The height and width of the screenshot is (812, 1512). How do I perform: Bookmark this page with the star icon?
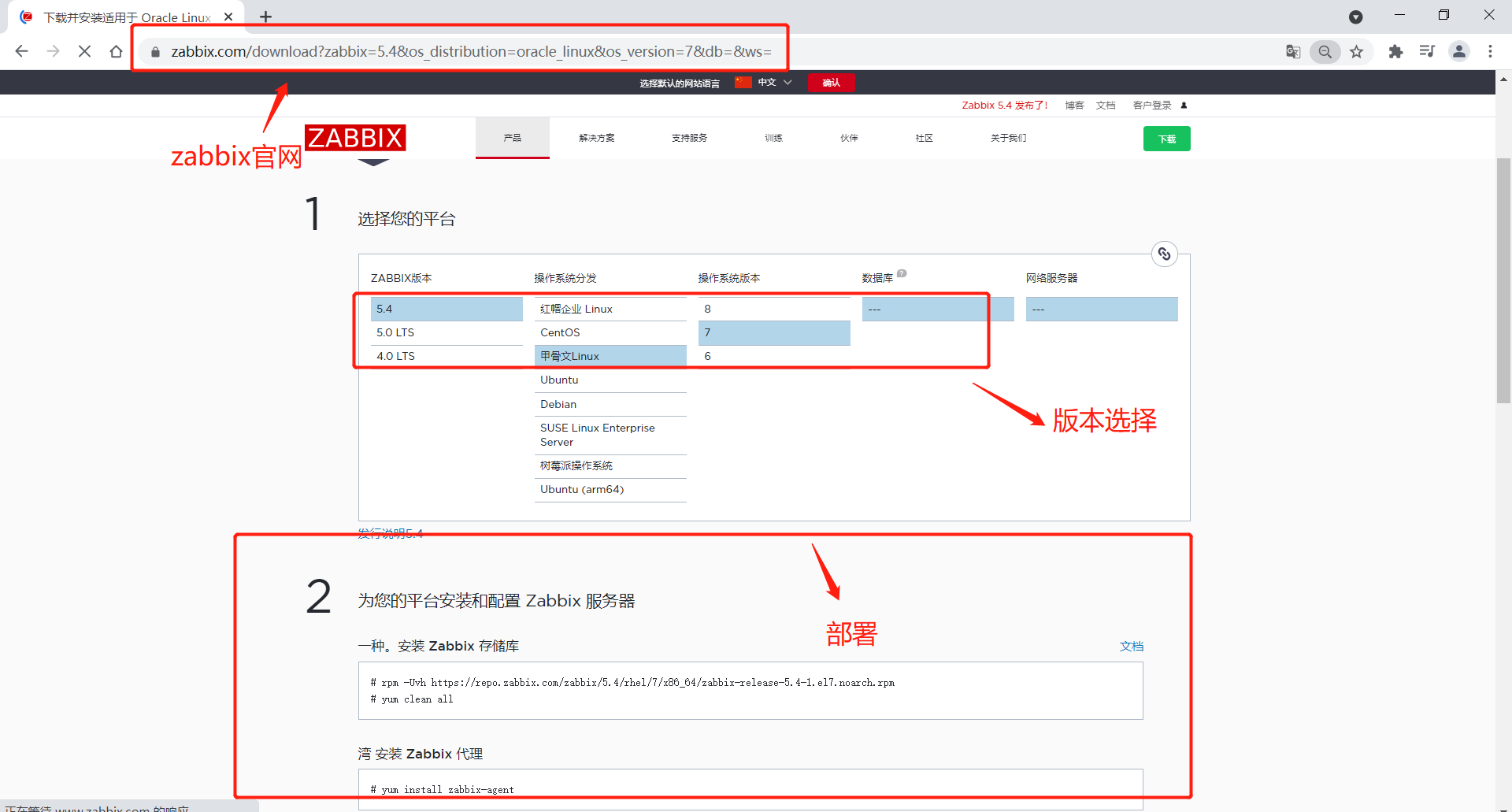[x=1356, y=51]
